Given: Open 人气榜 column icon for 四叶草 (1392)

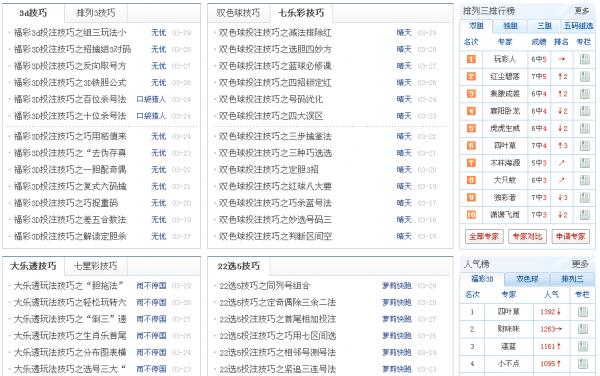Looking at the screenshot, I should click(x=583, y=312).
